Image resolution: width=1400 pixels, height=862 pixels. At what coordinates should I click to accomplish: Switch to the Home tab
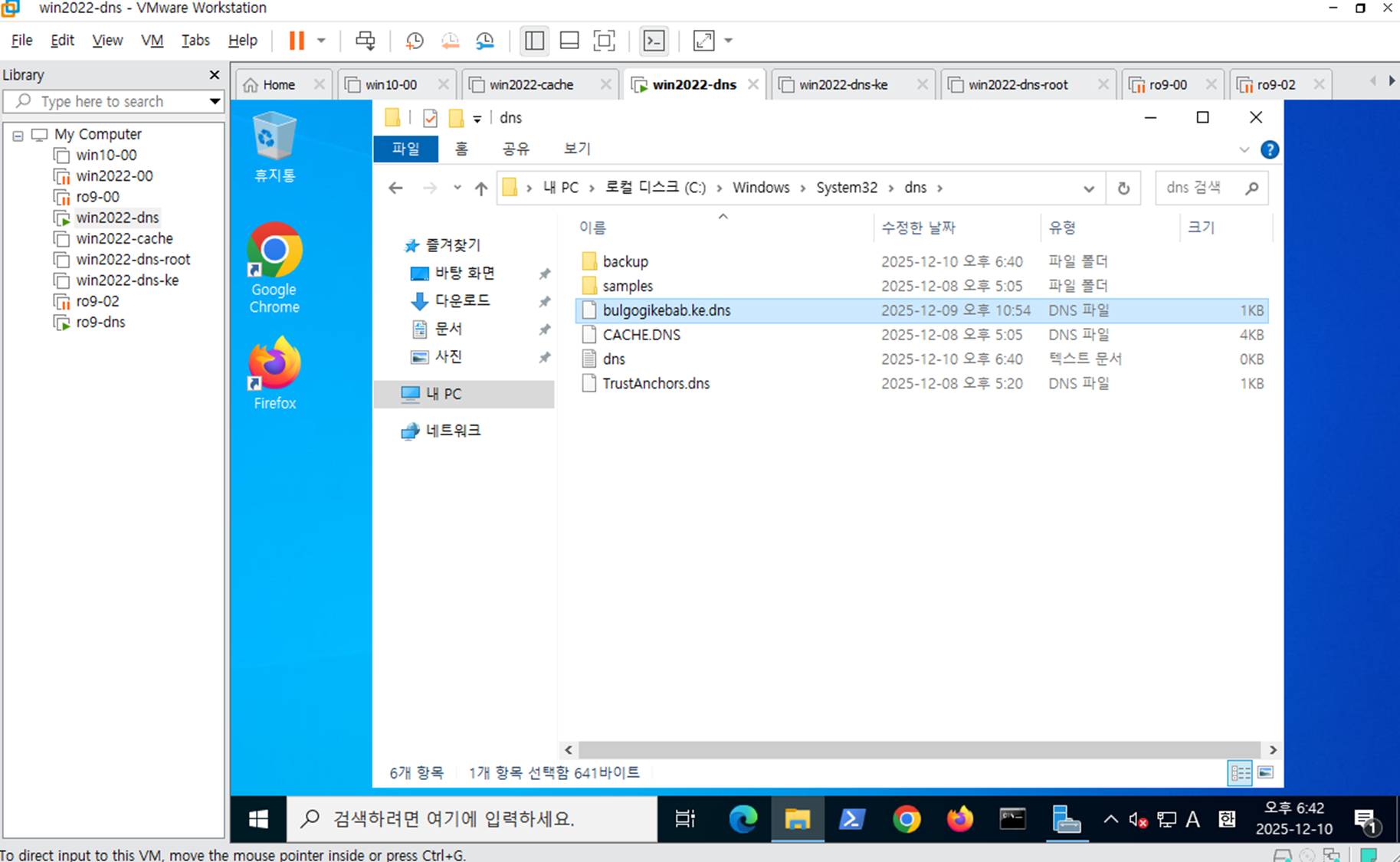click(279, 84)
